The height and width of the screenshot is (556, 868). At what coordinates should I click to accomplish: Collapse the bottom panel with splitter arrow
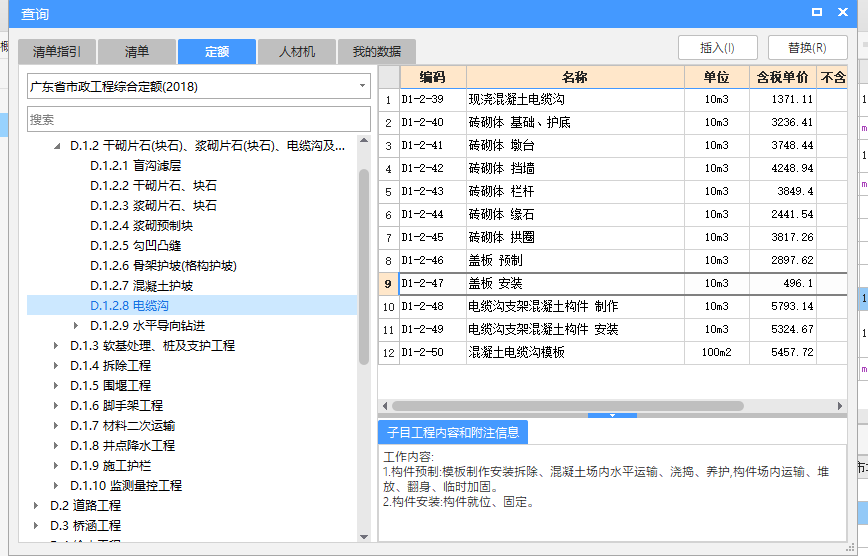pos(612,415)
